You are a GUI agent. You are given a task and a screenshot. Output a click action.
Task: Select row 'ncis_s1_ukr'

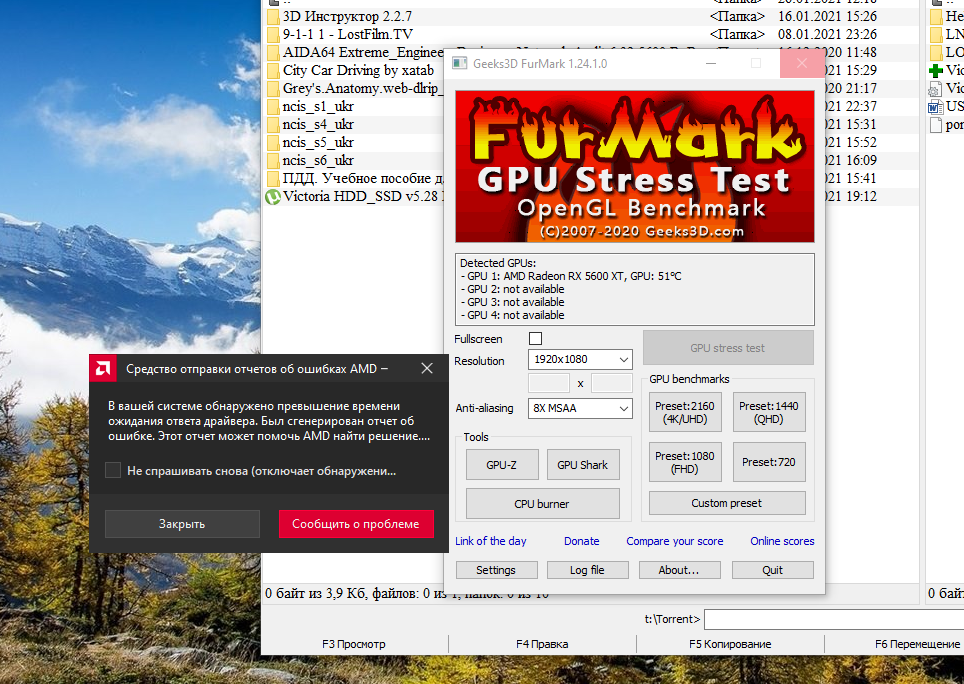pyautogui.click(x=354, y=107)
